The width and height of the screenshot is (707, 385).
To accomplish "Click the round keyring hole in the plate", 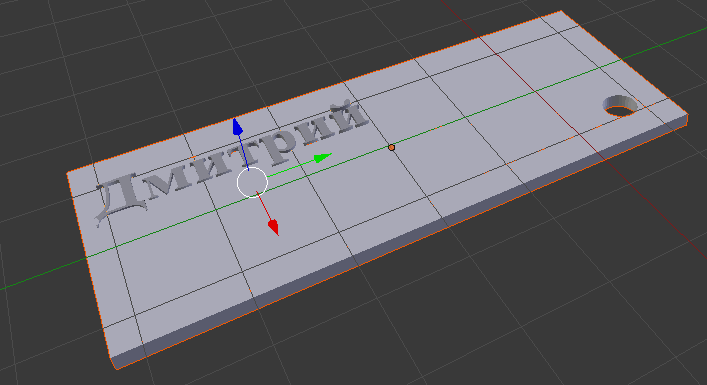I will pos(620,106).
